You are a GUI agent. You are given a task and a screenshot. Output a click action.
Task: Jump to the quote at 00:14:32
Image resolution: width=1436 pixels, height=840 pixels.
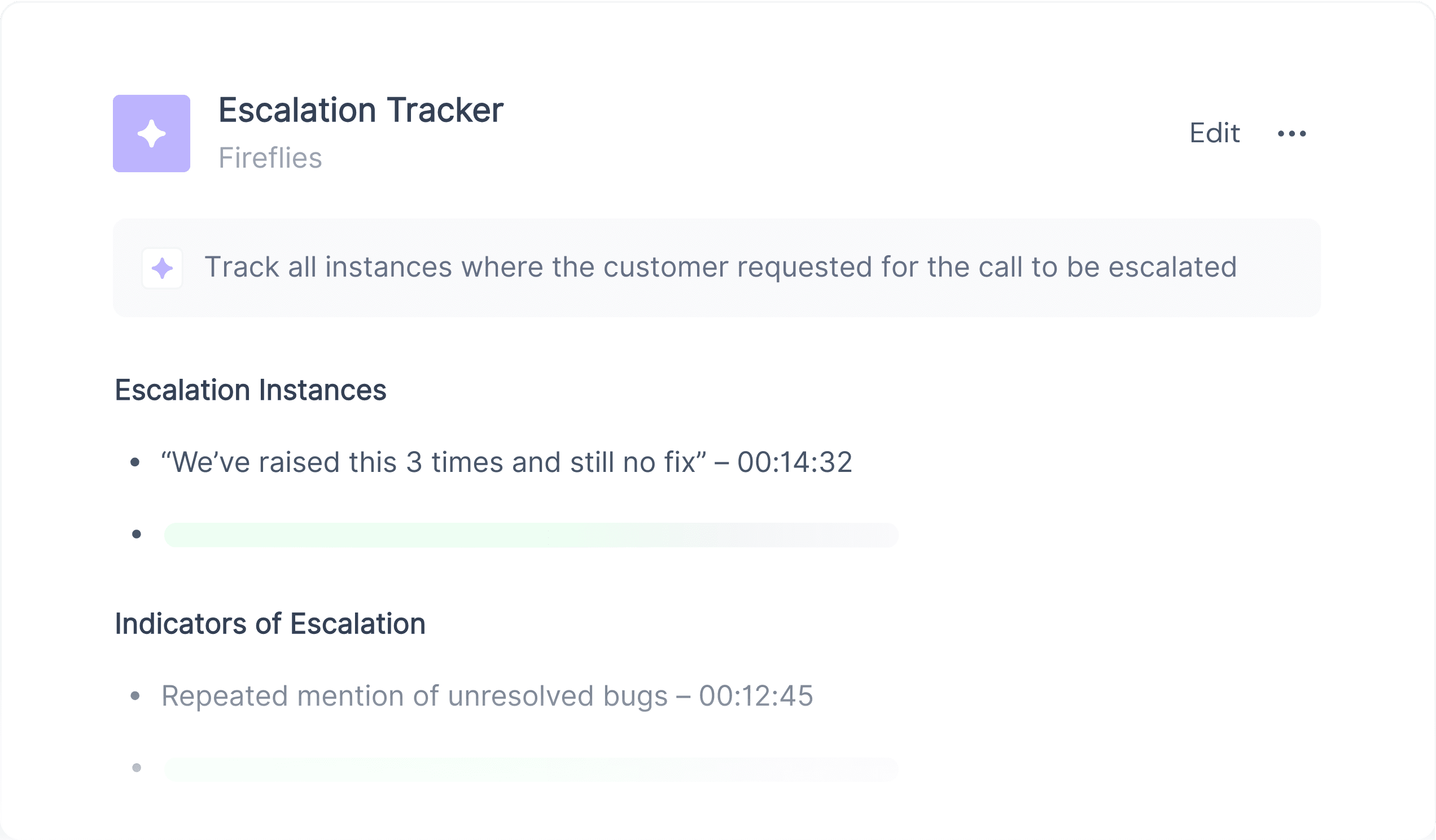[794, 462]
